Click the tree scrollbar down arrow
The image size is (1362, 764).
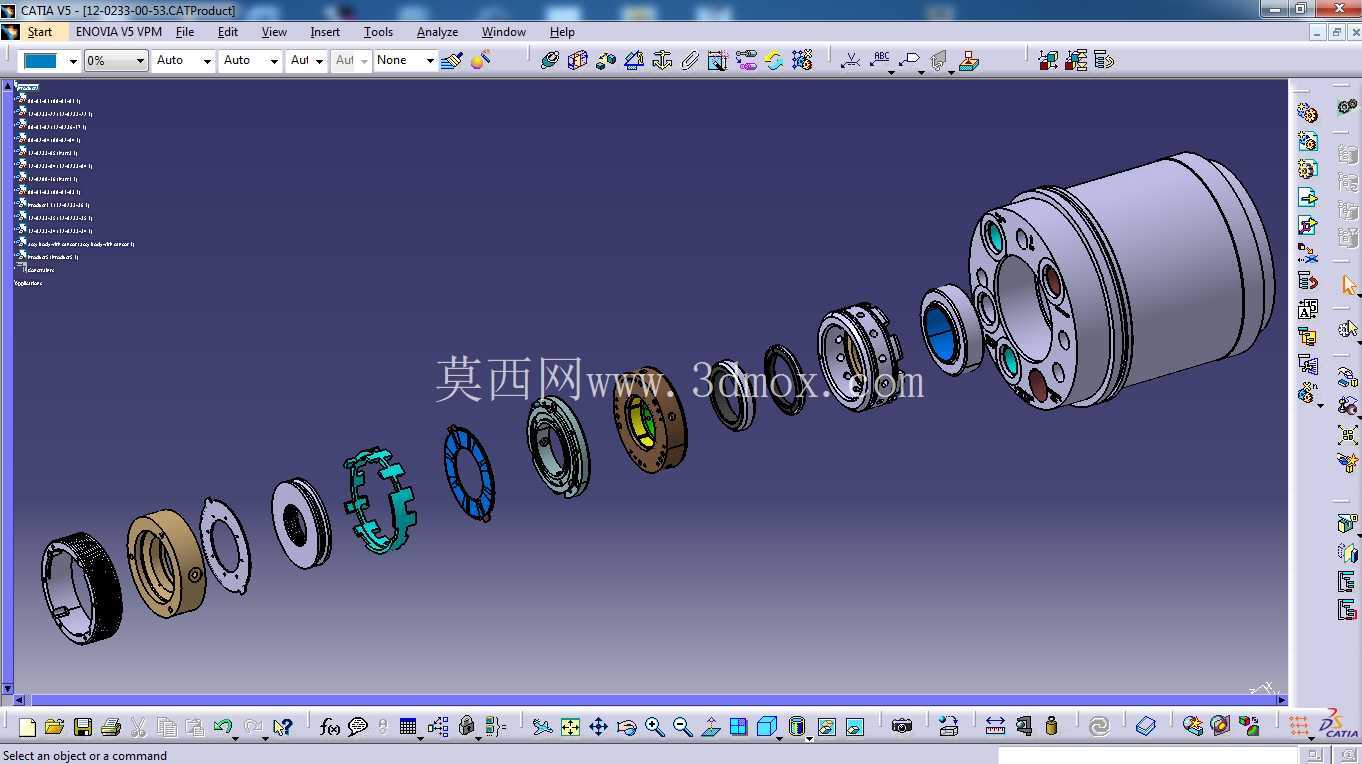[x=7, y=689]
